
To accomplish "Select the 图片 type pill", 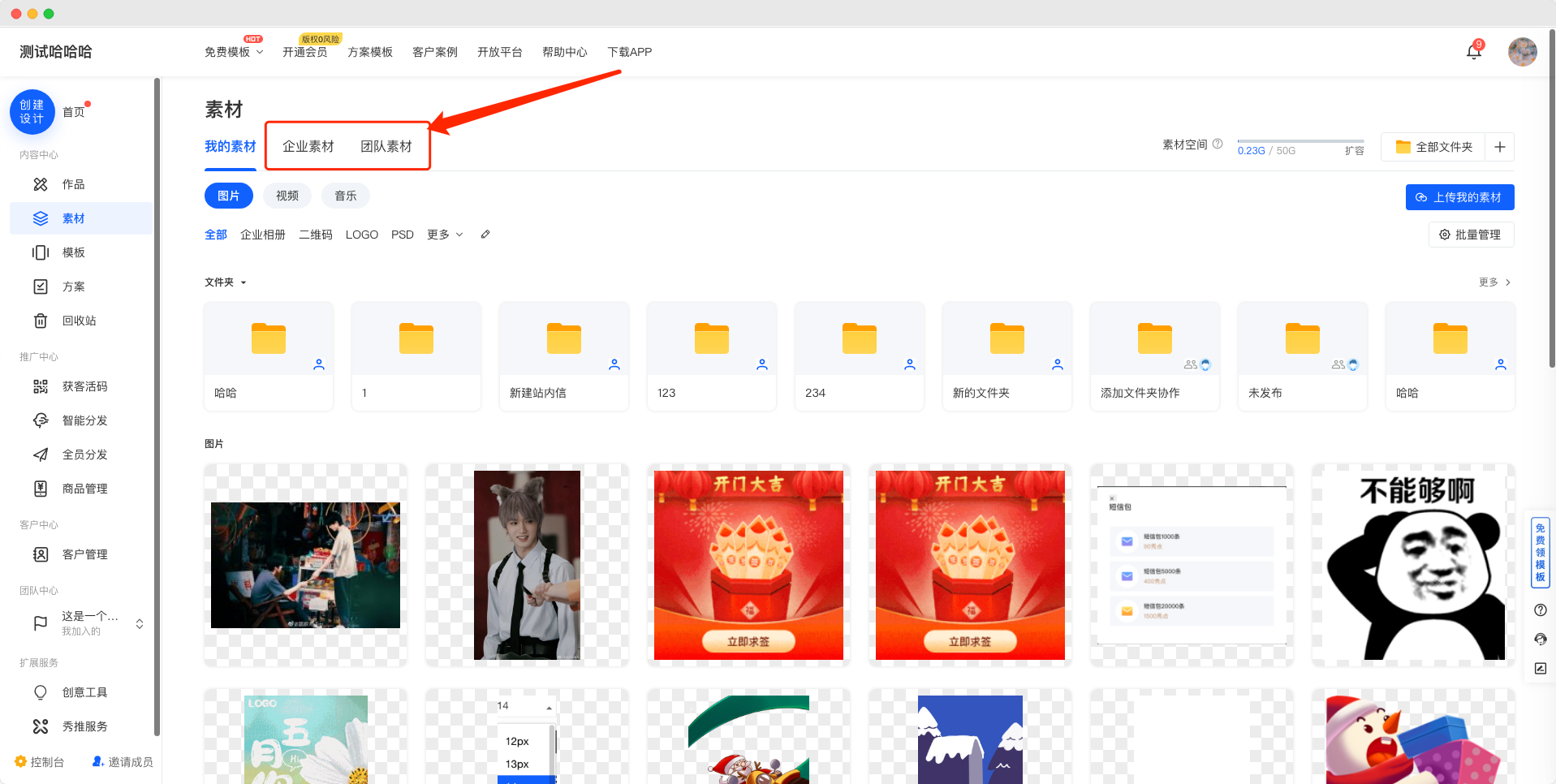I will pyautogui.click(x=229, y=196).
